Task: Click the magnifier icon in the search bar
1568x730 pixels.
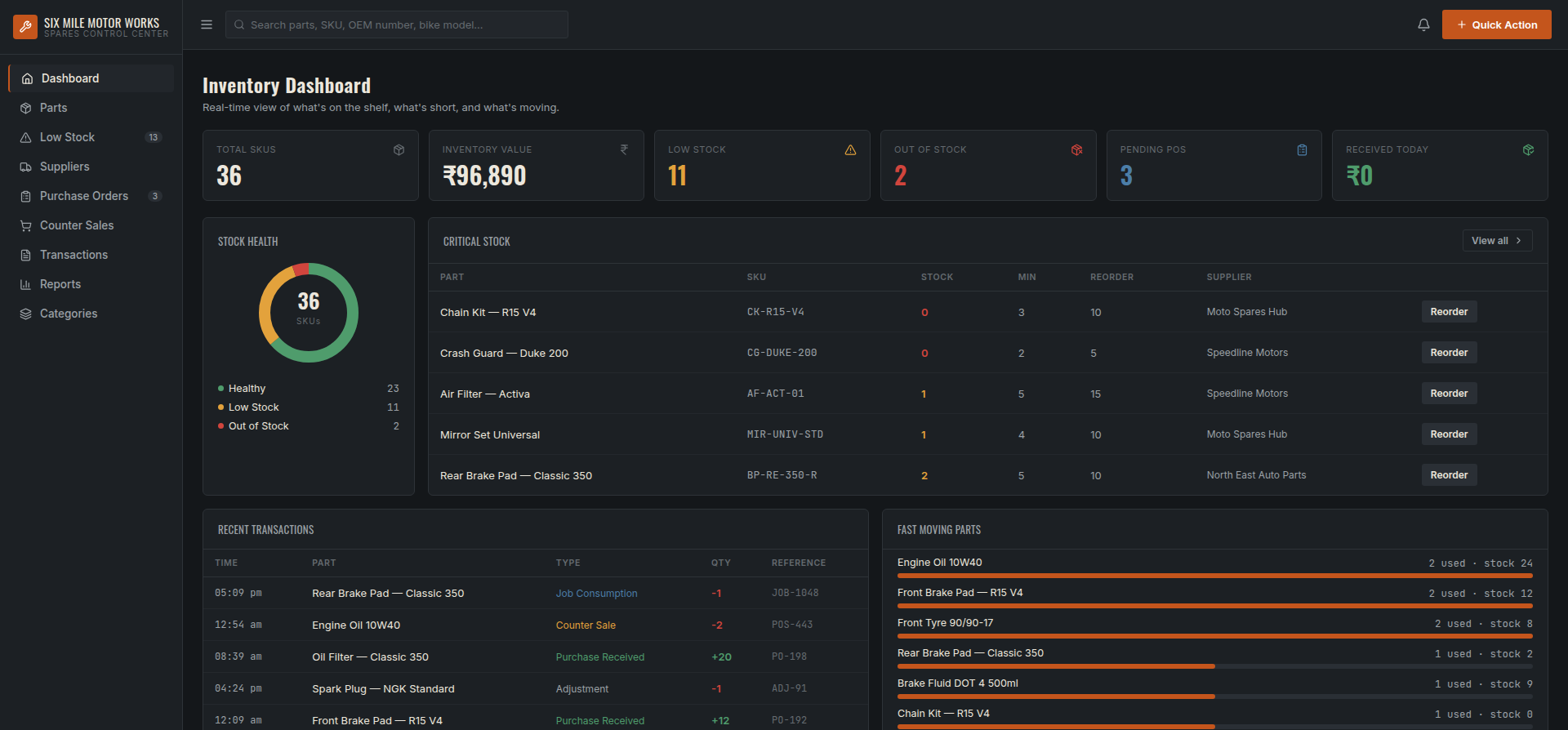Action: tap(239, 24)
